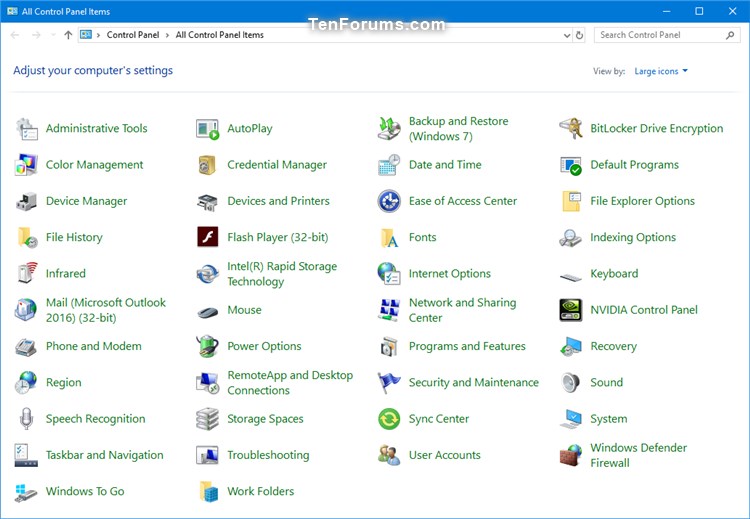Image resolution: width=750 pixels, height=519 pixels.
Task: Open the Flash Player icon
Action: pos(208,237)
